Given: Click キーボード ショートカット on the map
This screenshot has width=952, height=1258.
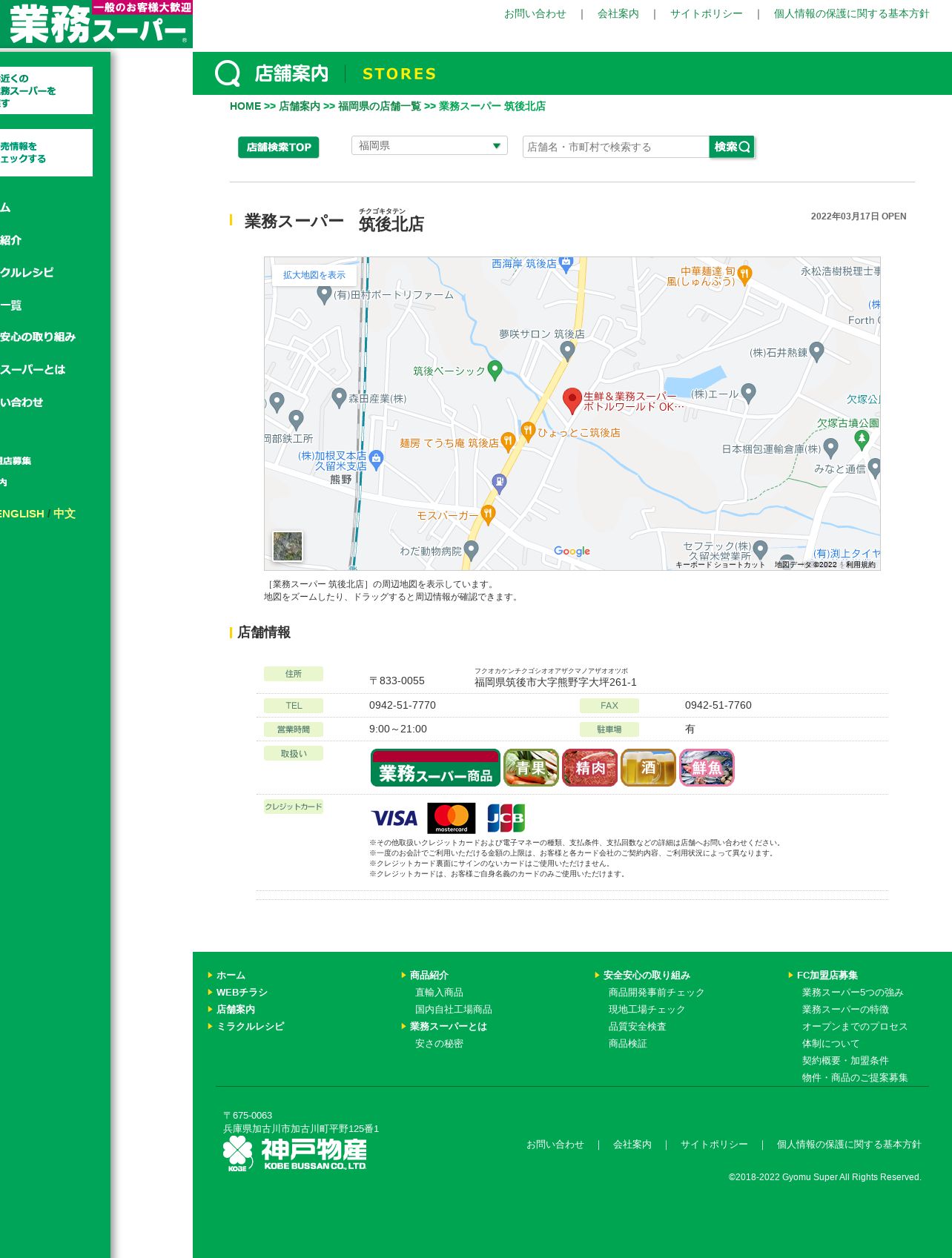Looking at the screenshot, I should click(x=720, y=565).
